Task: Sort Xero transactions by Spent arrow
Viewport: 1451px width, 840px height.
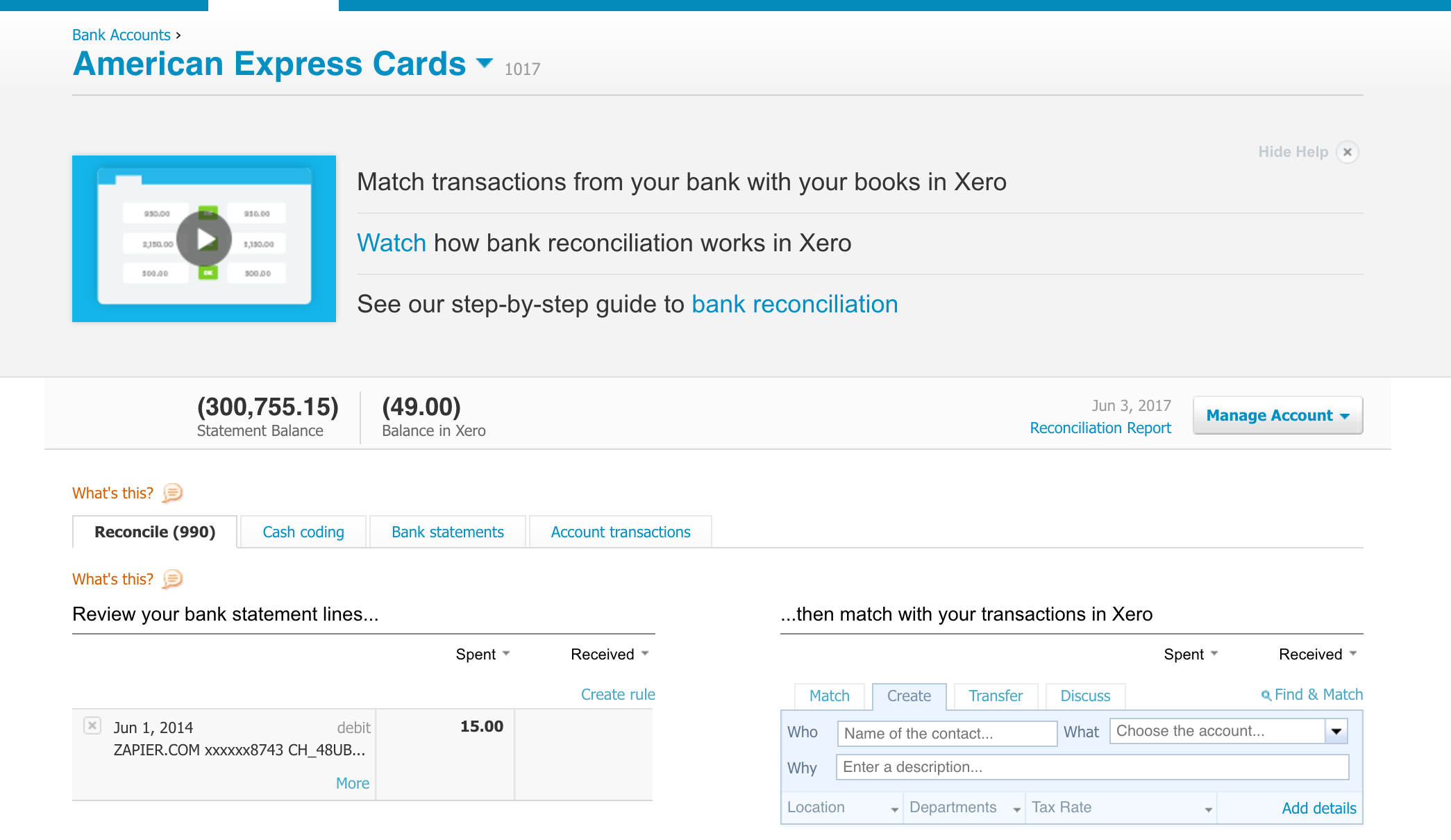Action: tap(1214, 654)
